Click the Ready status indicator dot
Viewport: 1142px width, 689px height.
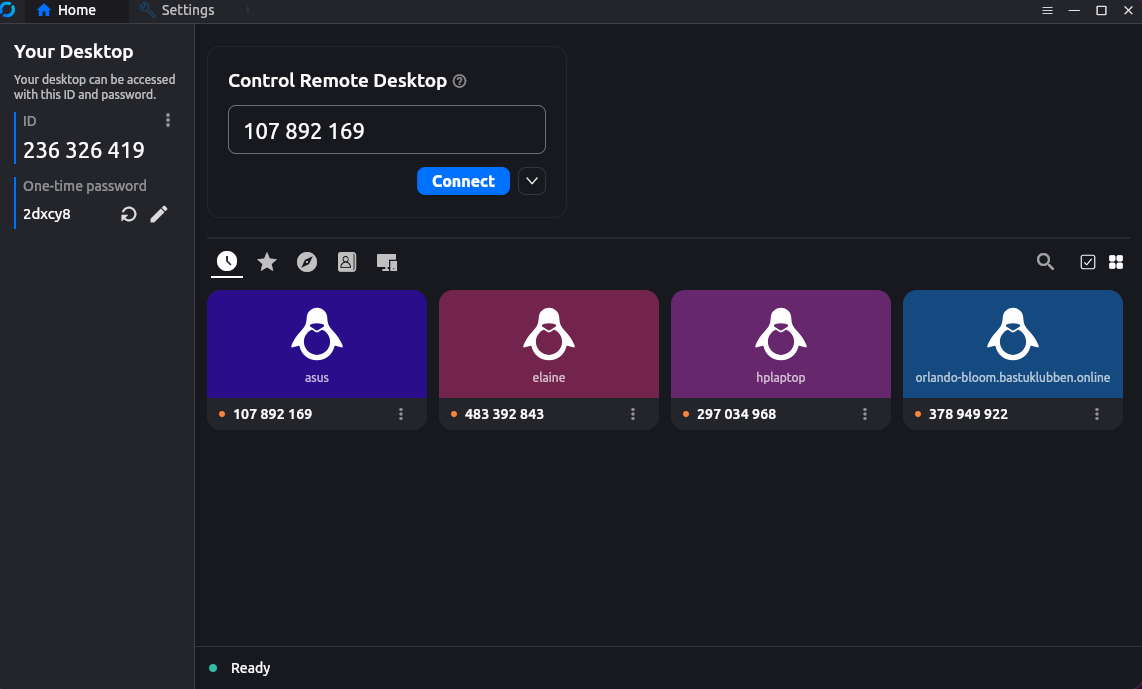click(213, 667)
